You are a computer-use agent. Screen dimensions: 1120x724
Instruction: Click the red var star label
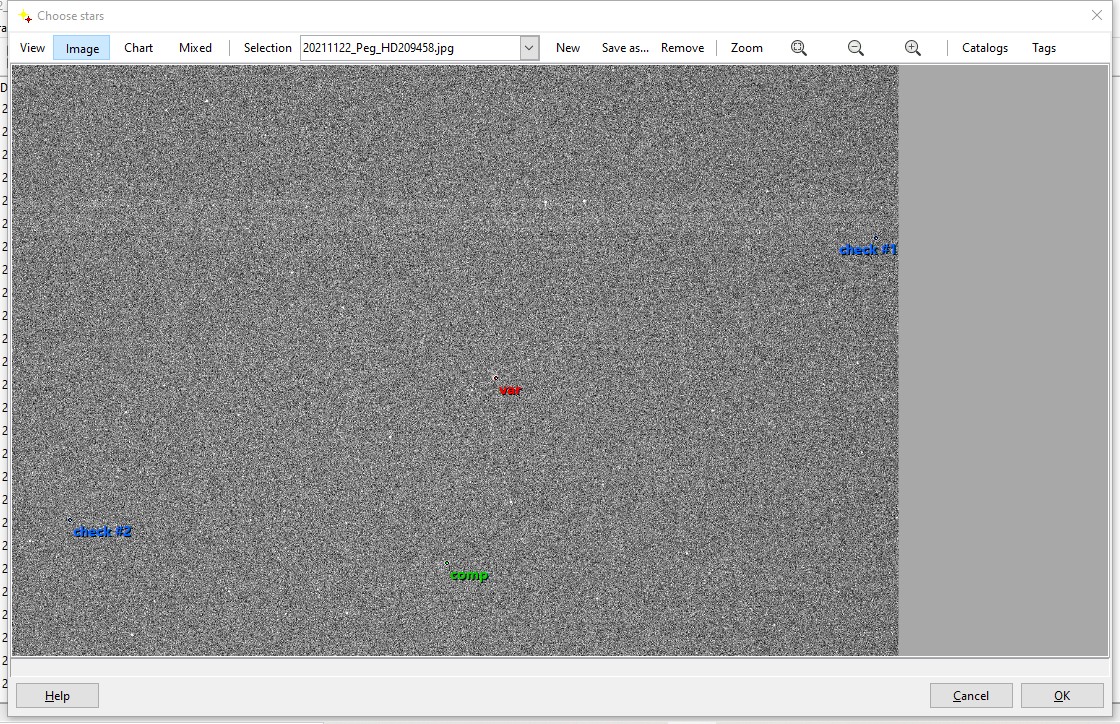click(510, 390)
